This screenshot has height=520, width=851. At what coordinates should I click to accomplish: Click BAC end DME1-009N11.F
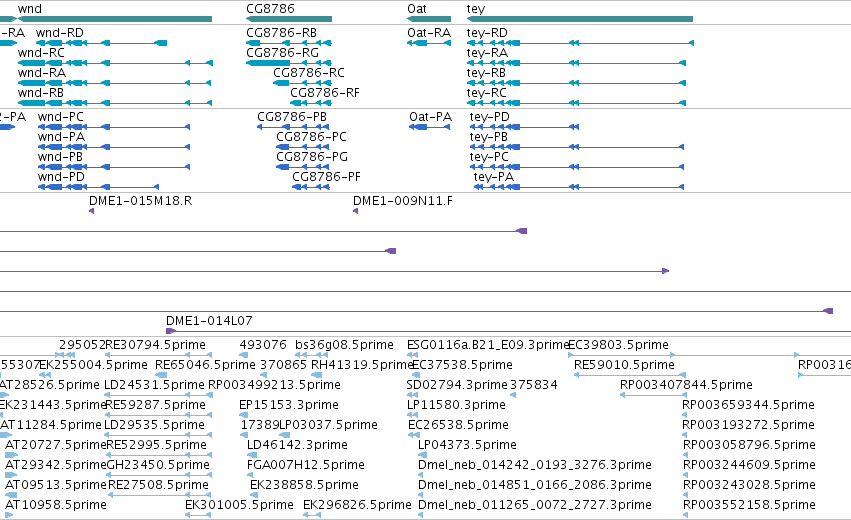click(403, 201)
